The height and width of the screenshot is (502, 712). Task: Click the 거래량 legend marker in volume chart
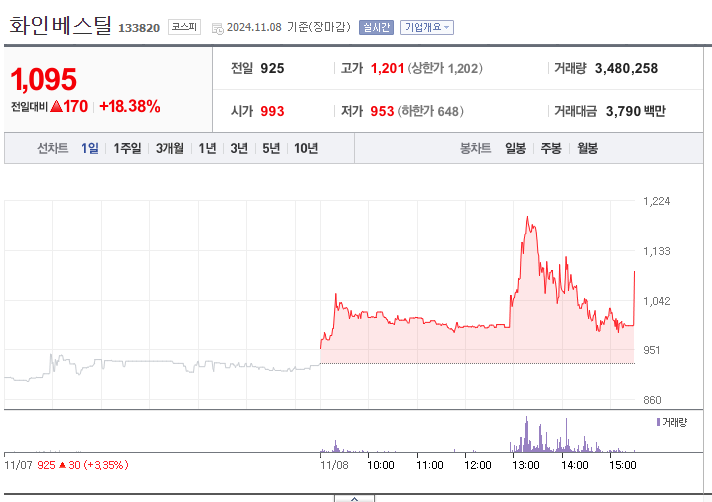coord(658,422)
